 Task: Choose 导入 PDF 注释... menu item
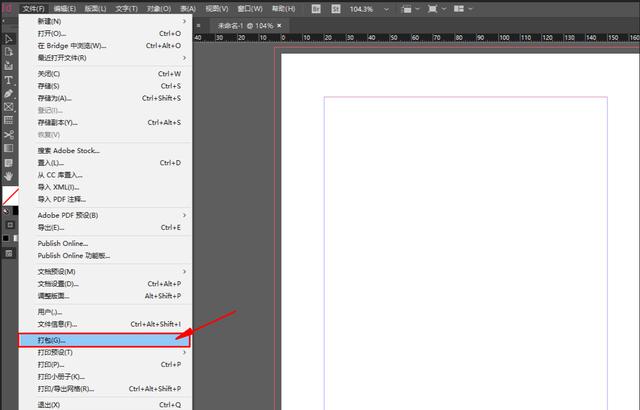[x=105, y=199]
